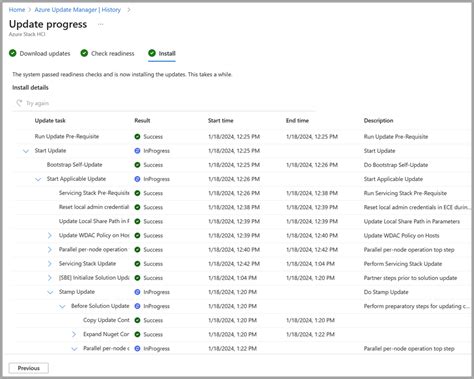
Task: Collapse the Start Applicable Update row
Action: 38,179
